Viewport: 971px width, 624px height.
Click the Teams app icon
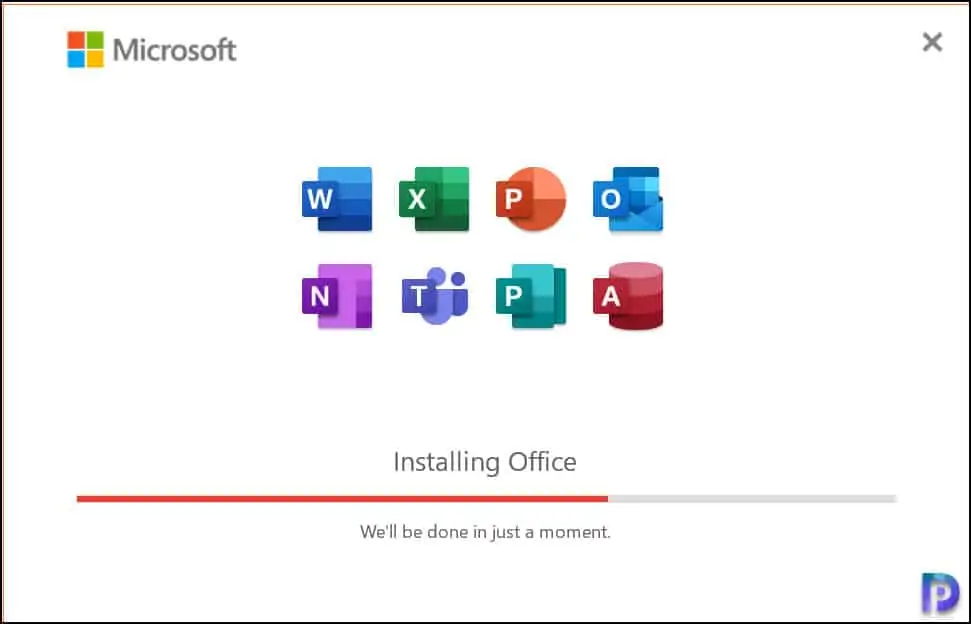pyautogui.click(x=434, y=296)
